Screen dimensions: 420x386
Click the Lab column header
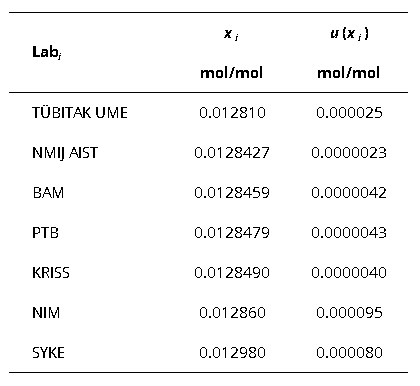coord(47,53)
